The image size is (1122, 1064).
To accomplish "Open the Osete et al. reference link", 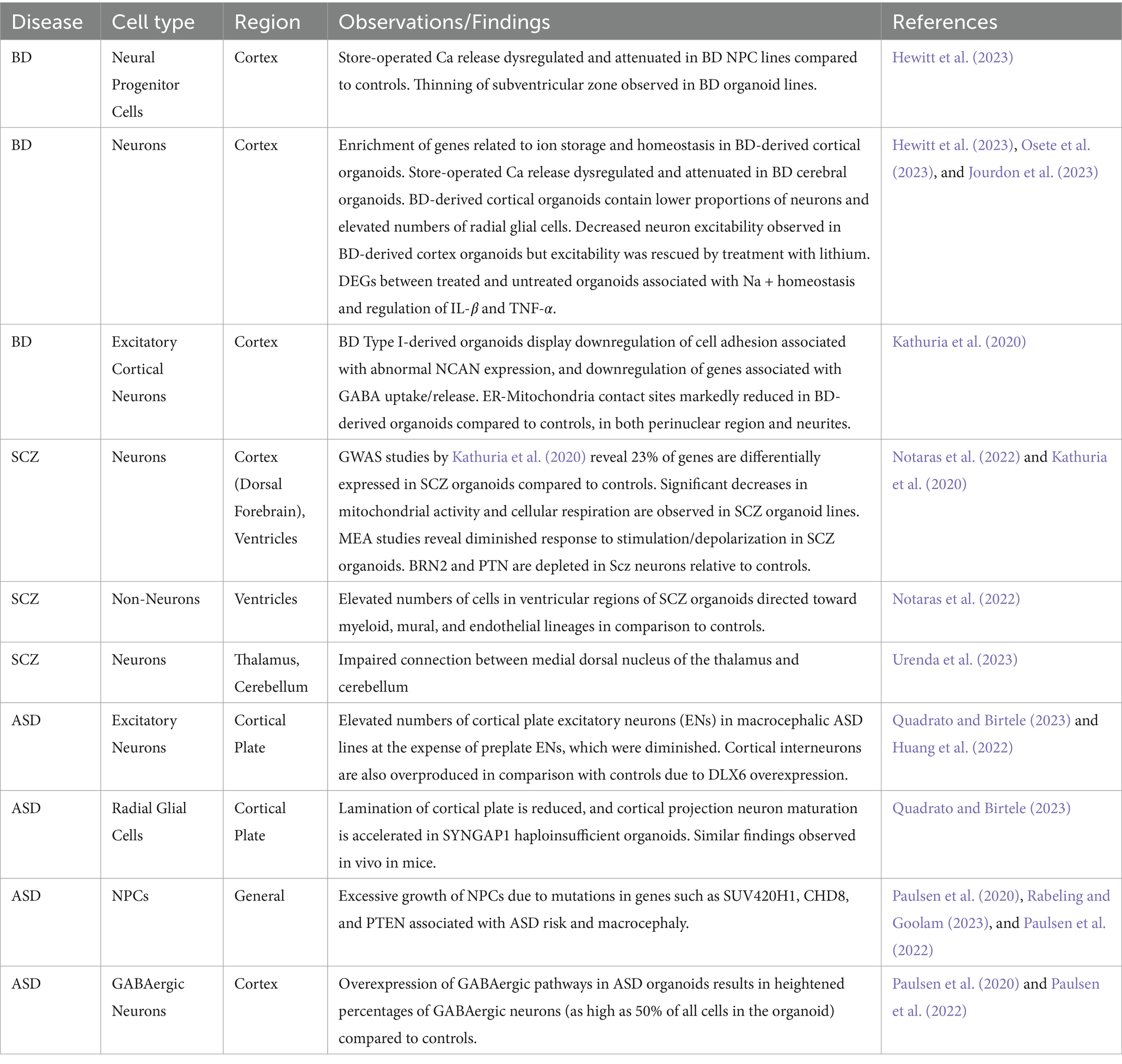I will 1056,145.
